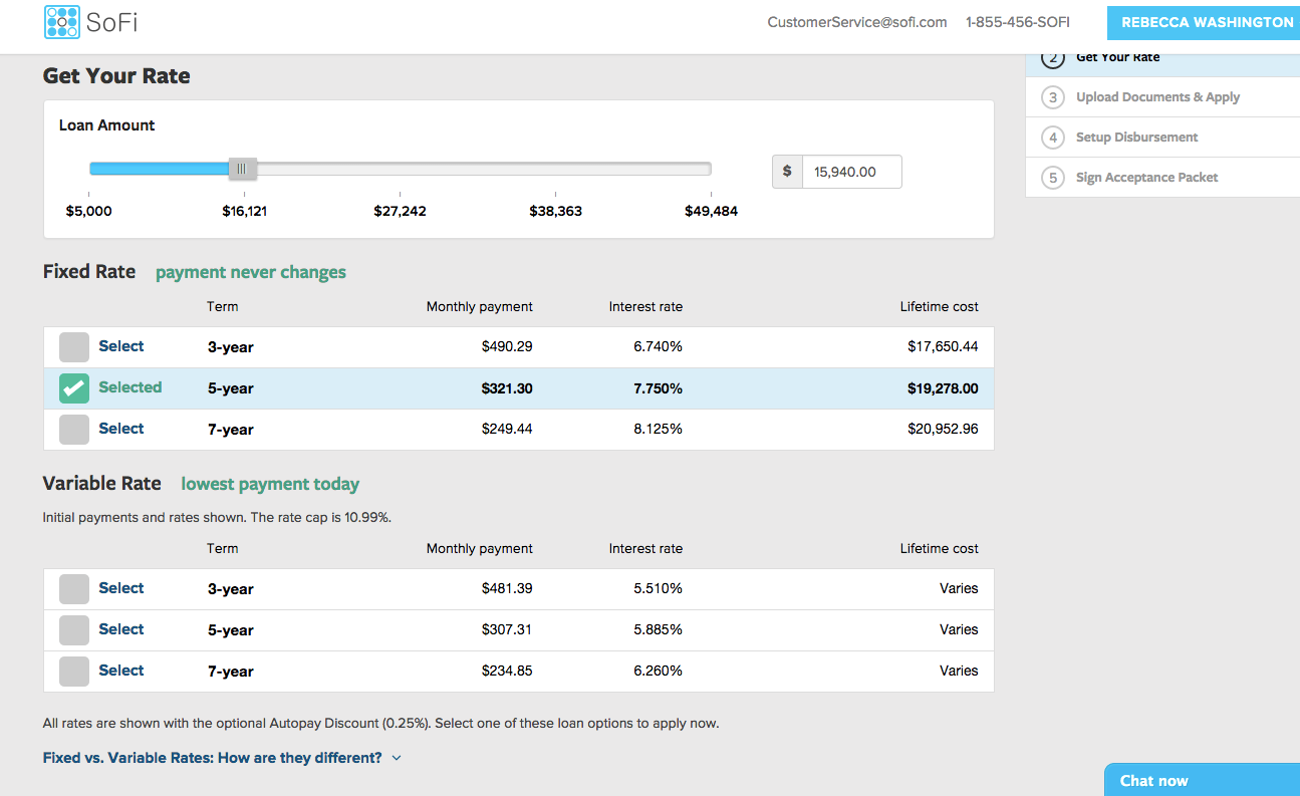The height and width of the screenshot is (796, 1300).
Task: Select the variable rate 3-year checkbox
Action: (x=74, y=589)
